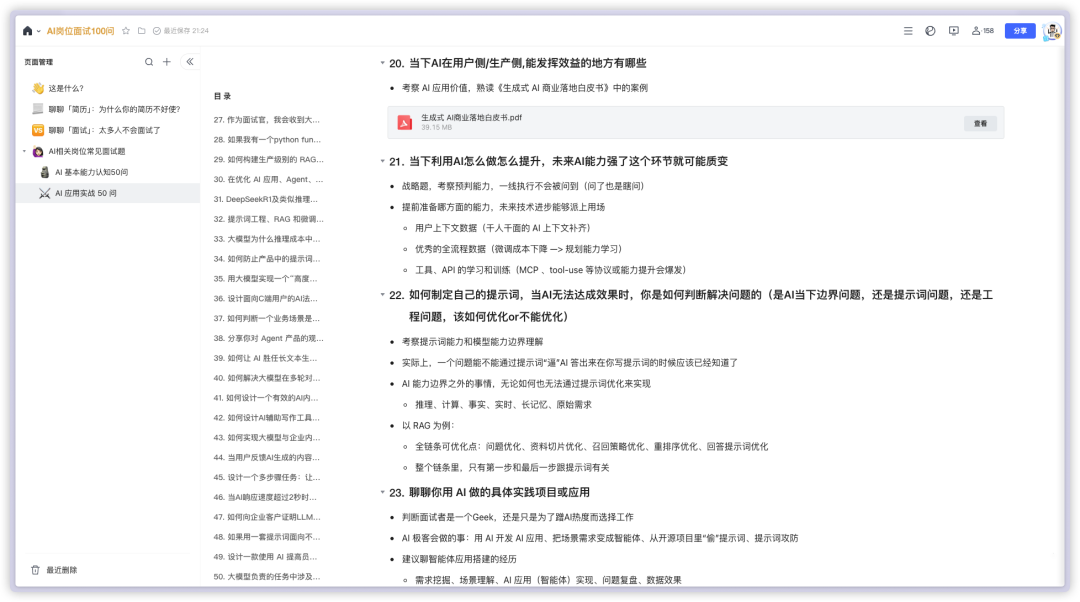Click the red PDF icon on the attachment
The width and height of the screenshot is (1080, 602).
click(406, 122)
